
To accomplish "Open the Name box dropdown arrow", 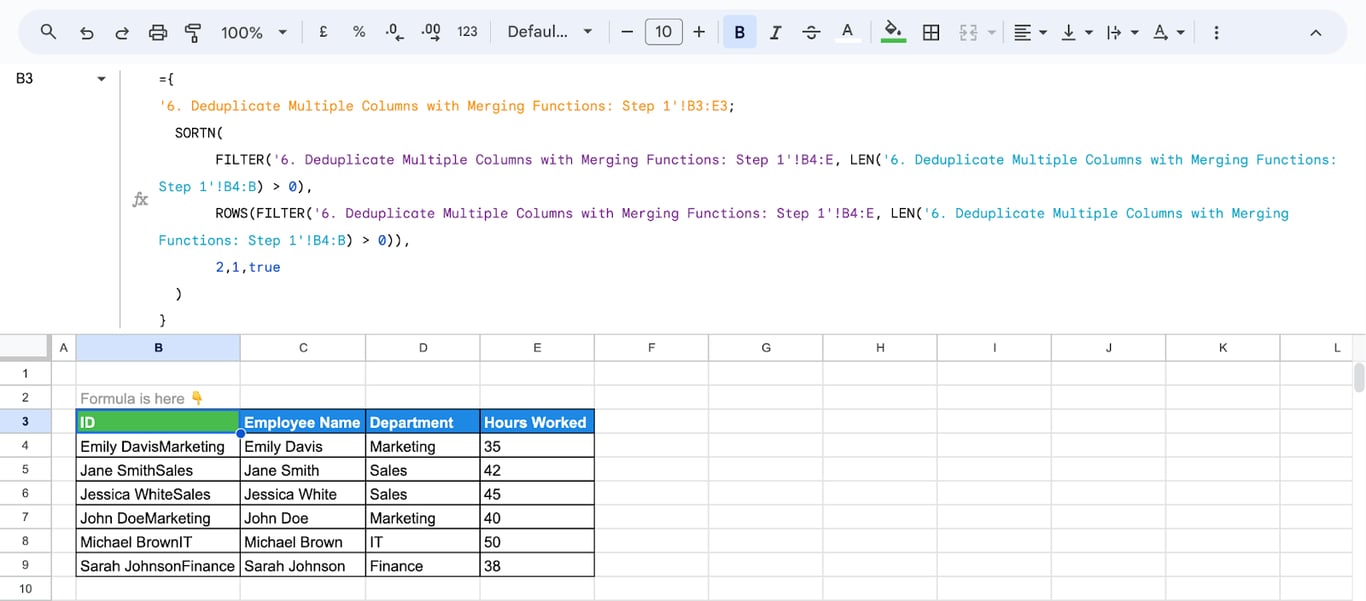I will [101, 78].
